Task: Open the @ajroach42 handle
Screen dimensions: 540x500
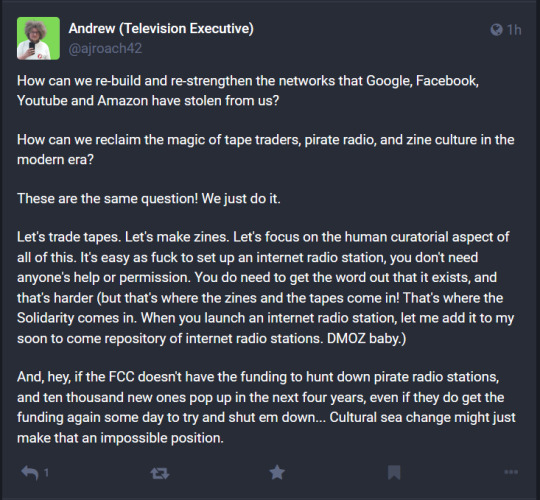Action: [x=105, y=49]
